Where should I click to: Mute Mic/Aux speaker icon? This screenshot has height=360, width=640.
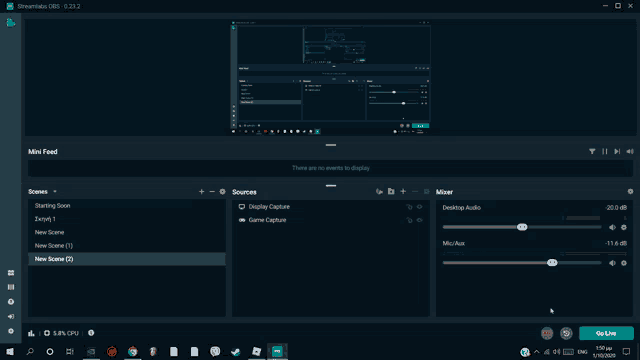click(x=612, y=263)
